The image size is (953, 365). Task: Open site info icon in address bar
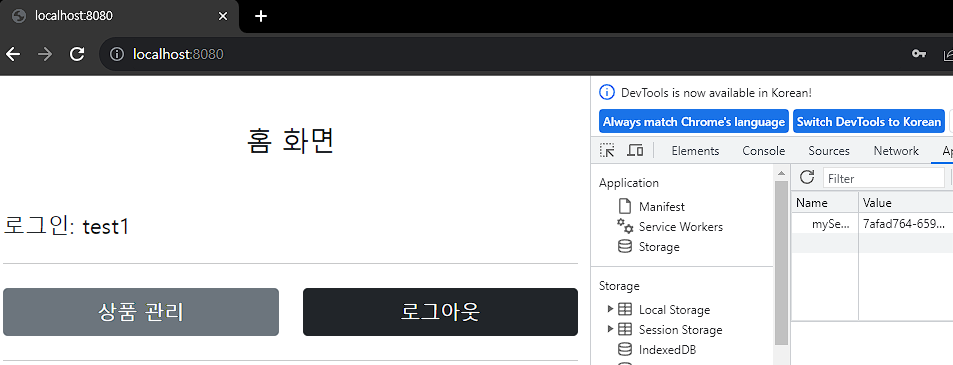(117, 55)
